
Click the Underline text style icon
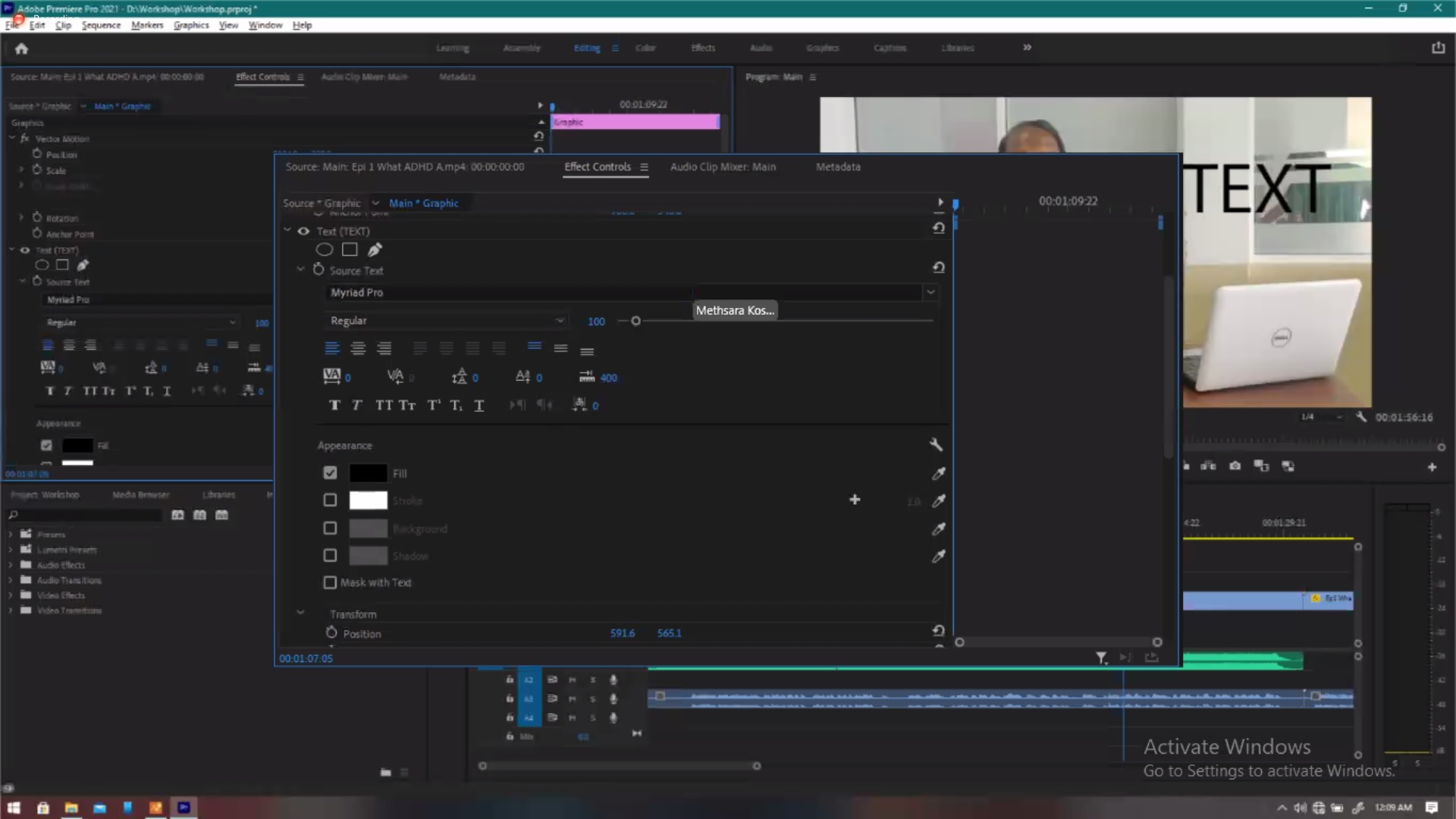479,405
